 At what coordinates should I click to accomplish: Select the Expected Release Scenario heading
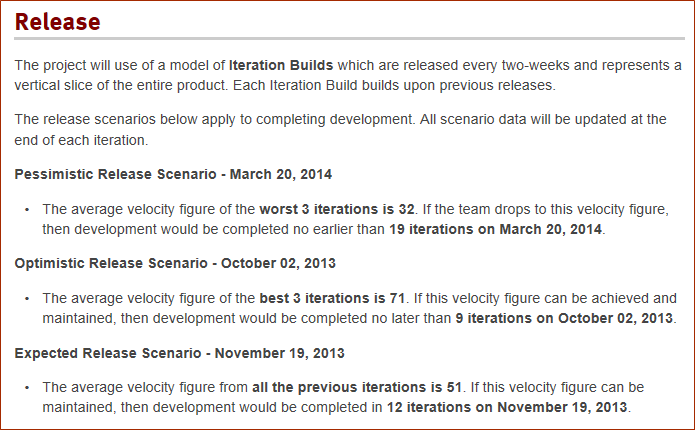point(180,353)
